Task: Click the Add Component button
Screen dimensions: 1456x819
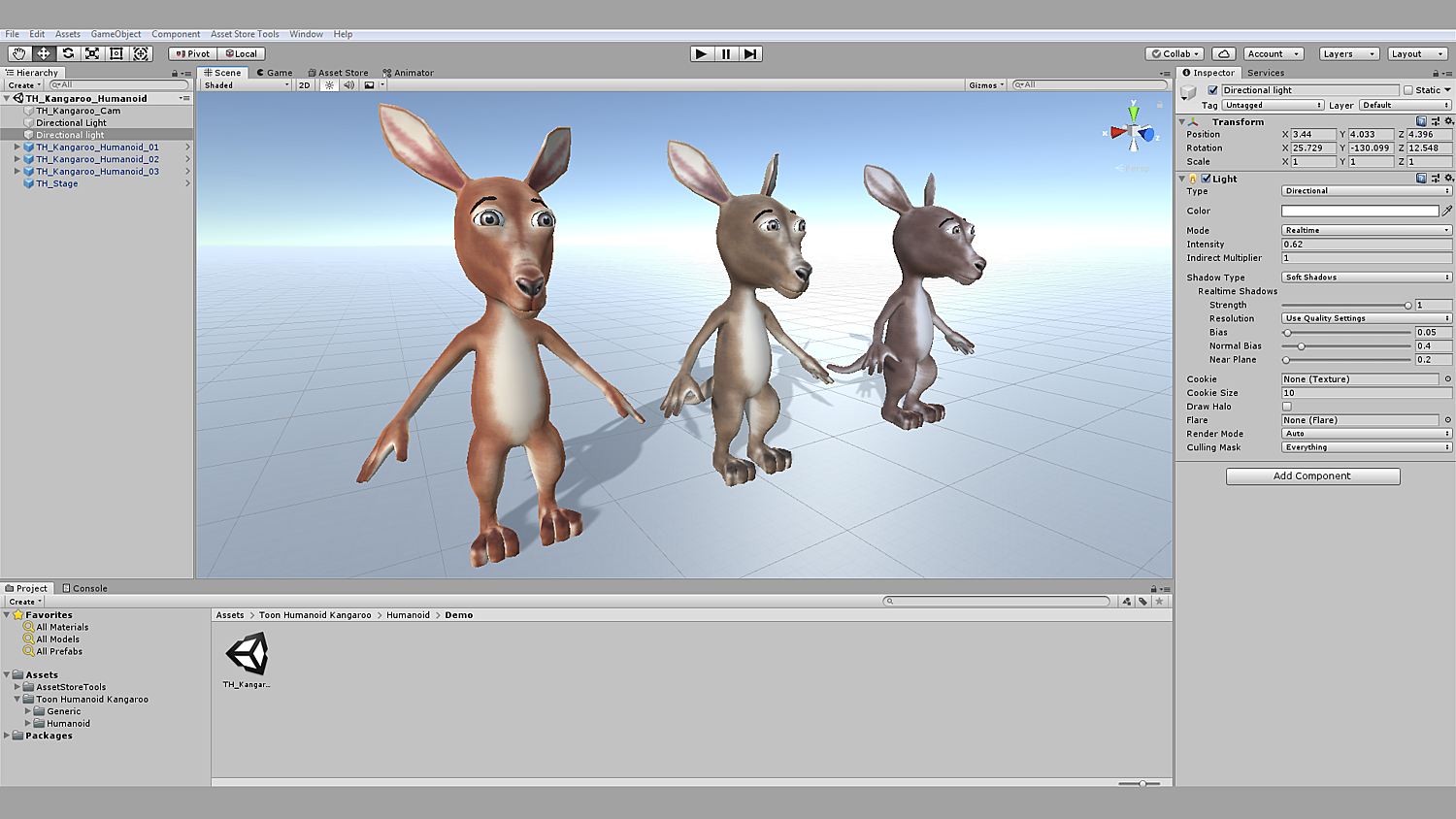Action: point(1312,476)
